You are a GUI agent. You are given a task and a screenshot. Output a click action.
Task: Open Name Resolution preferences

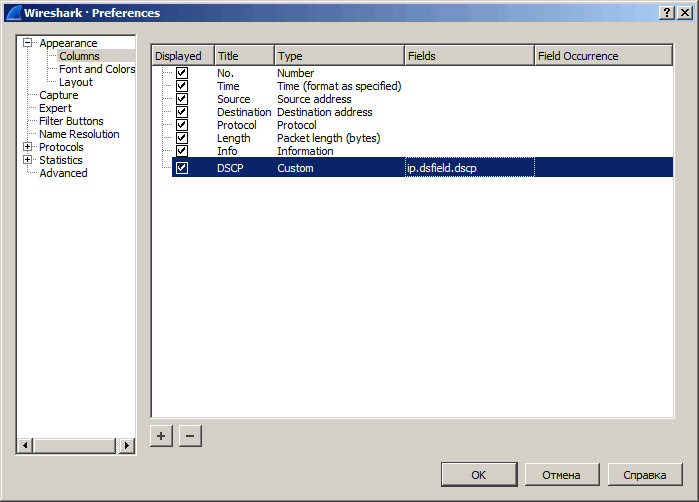pyautogui.click(x=79, y=134)
